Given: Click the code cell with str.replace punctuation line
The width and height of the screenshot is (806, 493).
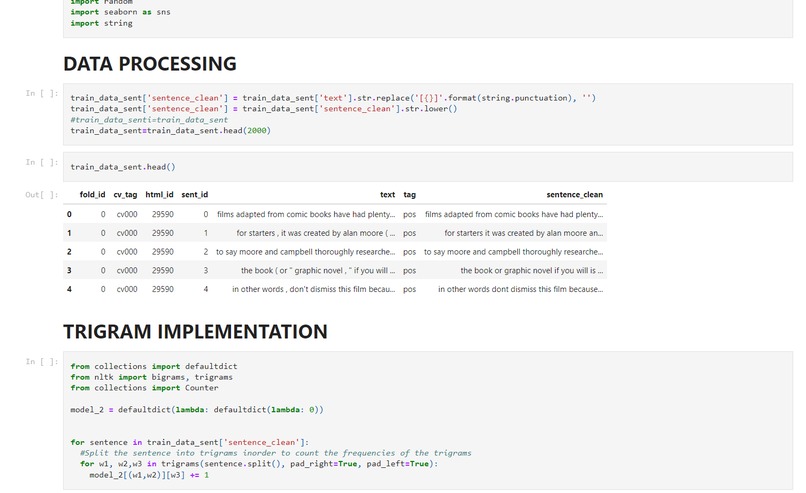Looking at the screenshot, I should pos(428,114).
